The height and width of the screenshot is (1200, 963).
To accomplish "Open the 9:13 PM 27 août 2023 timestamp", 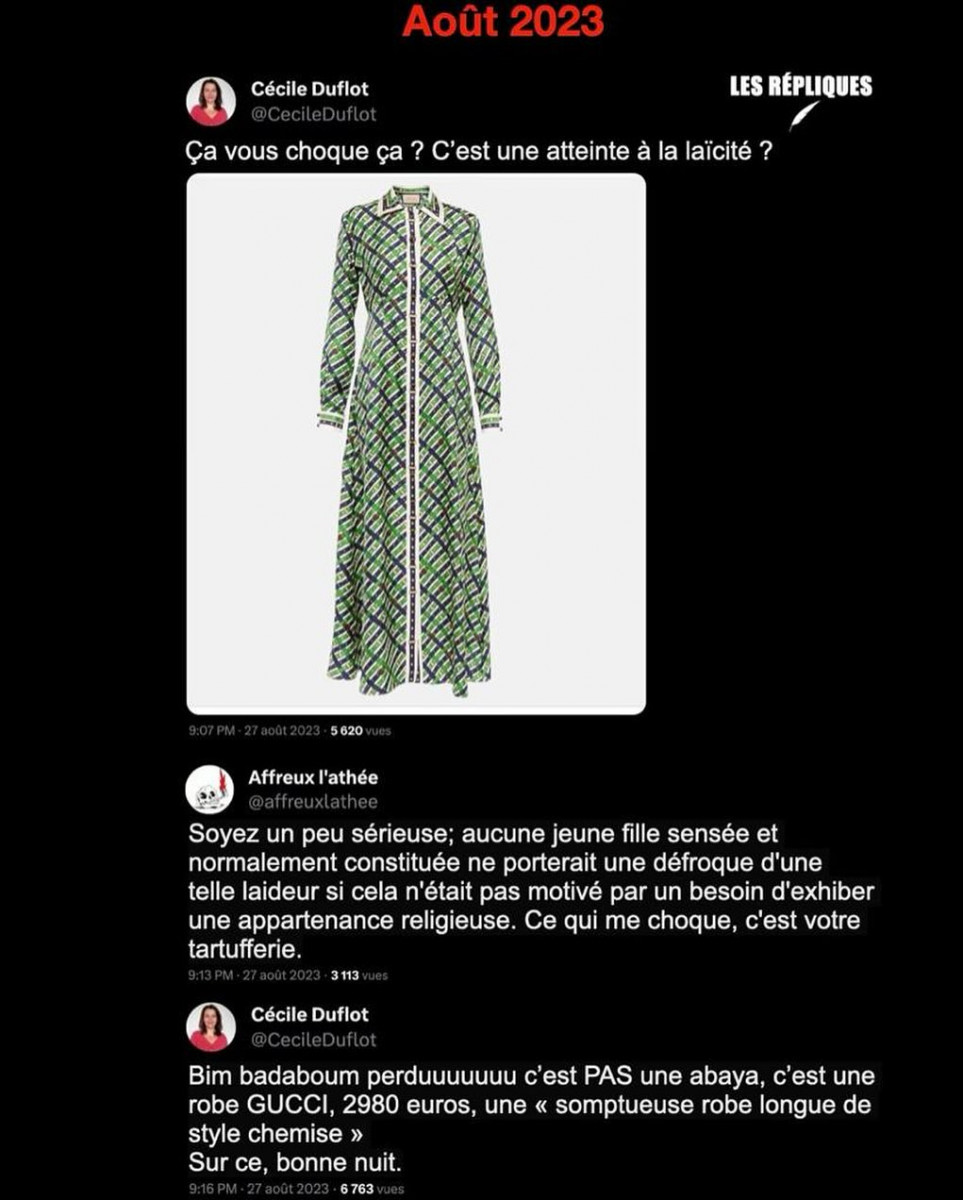I will click(254, 974).
